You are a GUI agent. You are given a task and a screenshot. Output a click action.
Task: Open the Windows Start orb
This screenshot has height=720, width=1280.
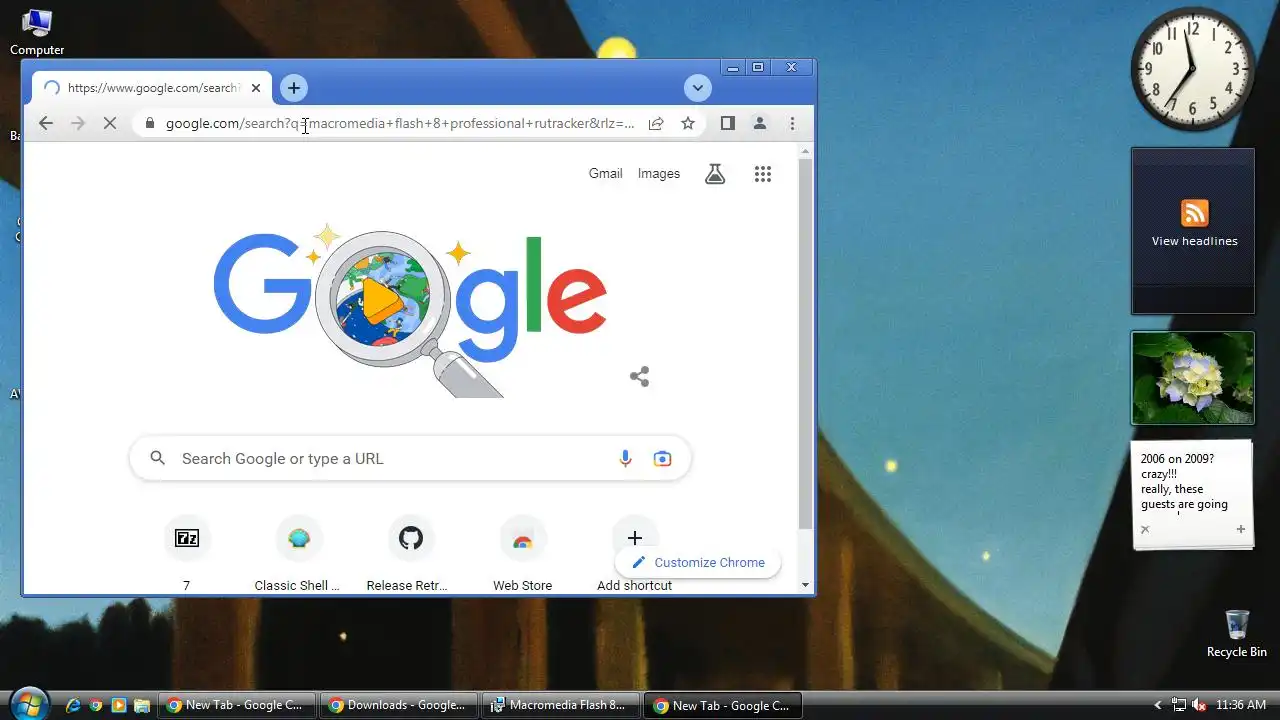pyautogui.click(x=29, y=704)
